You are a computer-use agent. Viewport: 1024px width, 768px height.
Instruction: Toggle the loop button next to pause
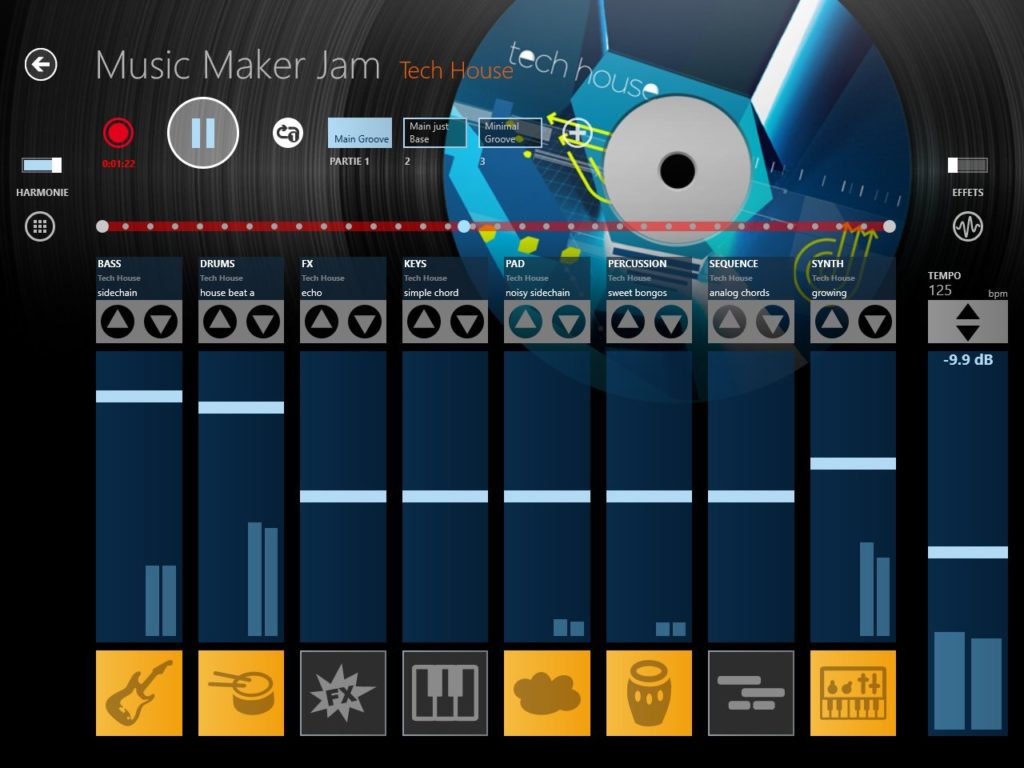(x=287, y=133)
